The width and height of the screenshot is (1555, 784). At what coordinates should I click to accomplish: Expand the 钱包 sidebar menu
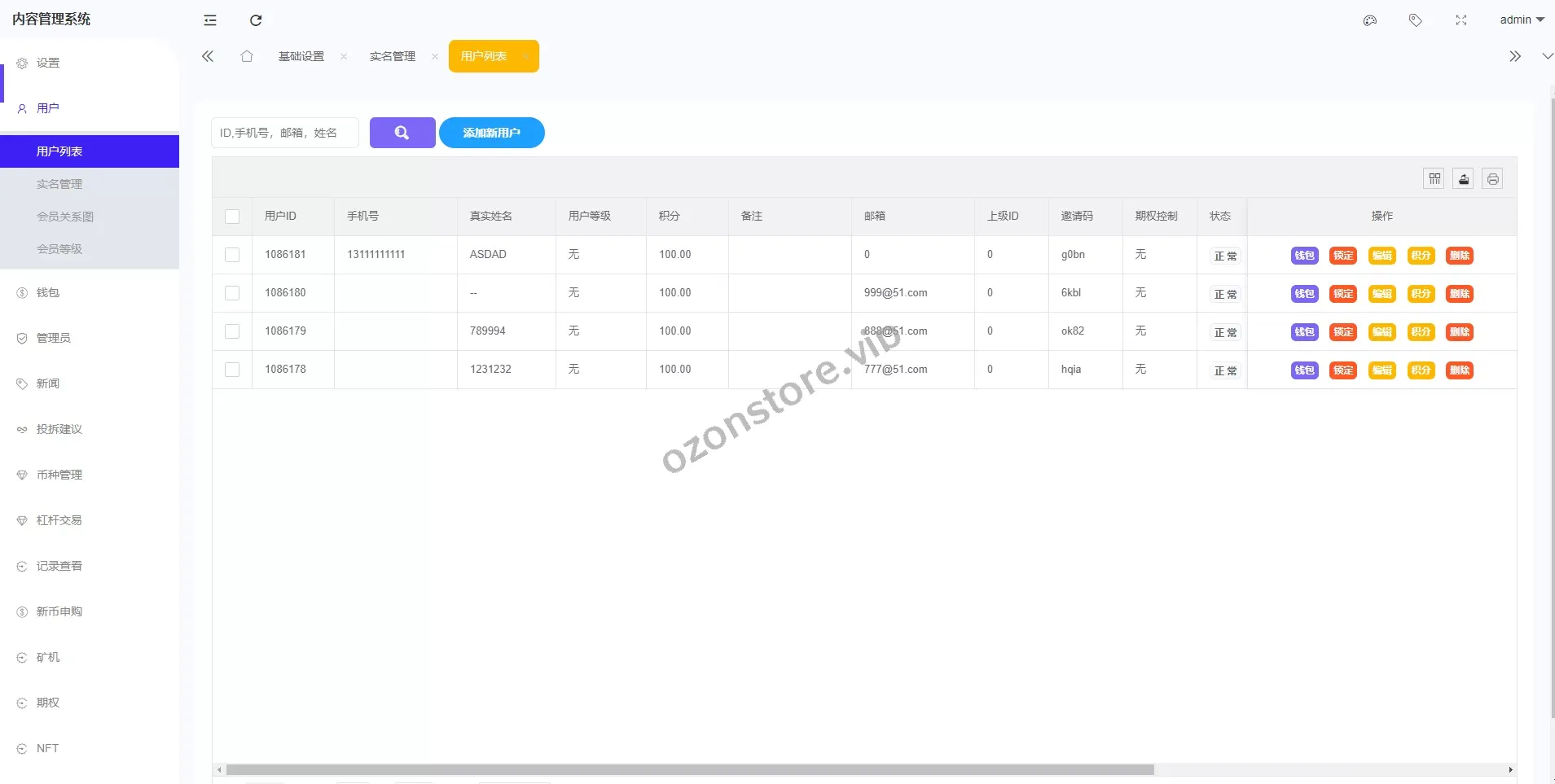[x=48, y=292]
